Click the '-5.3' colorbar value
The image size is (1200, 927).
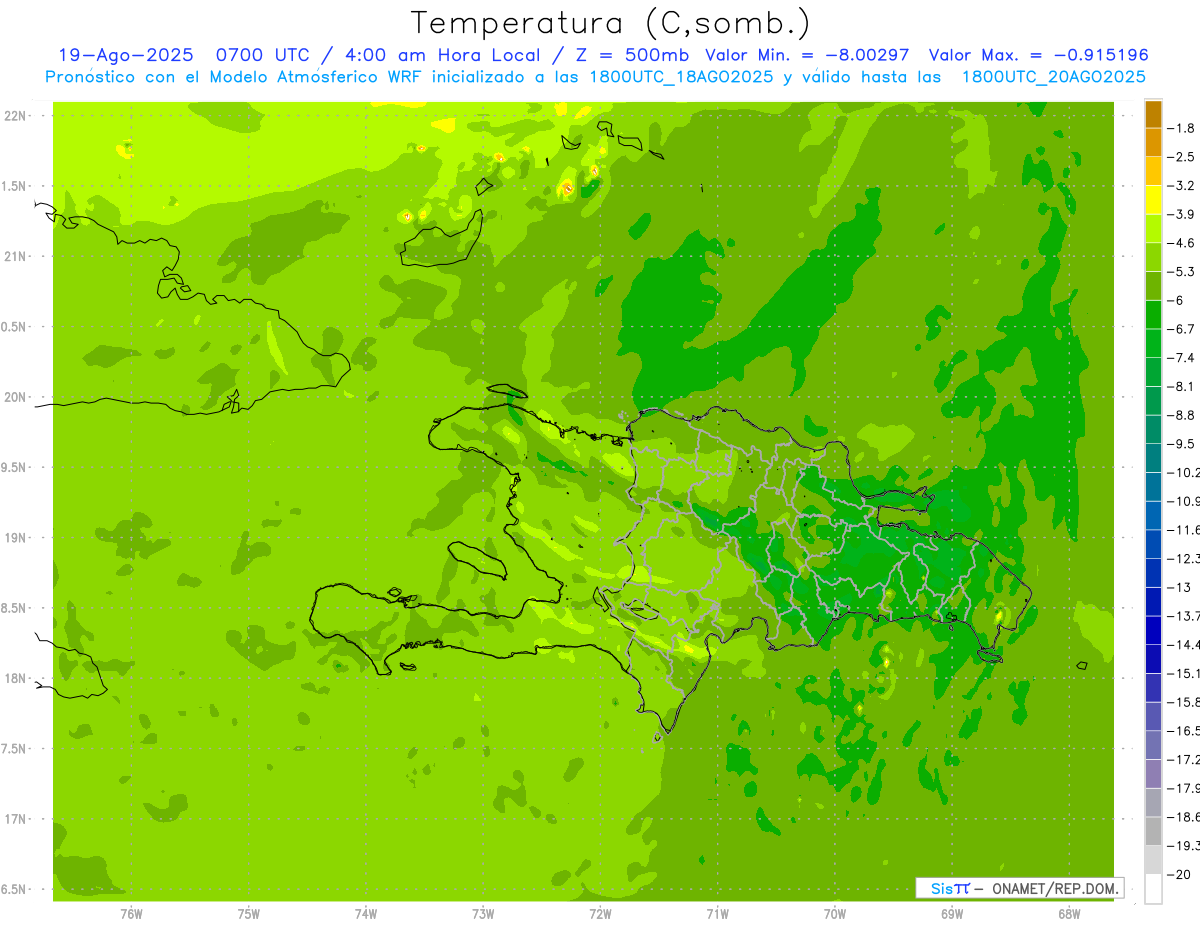(1183, 271)
